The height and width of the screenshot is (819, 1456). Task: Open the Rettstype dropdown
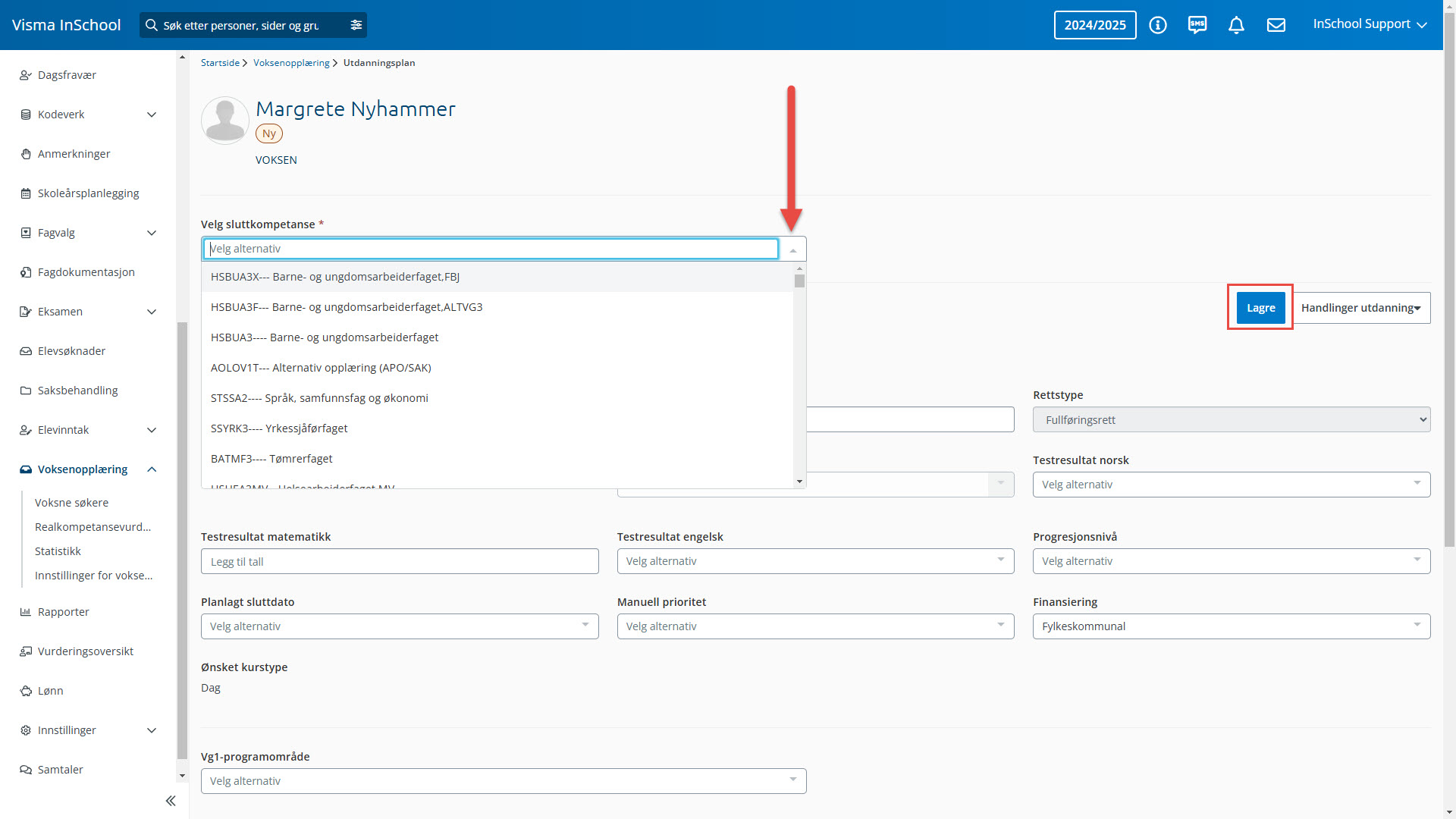1231,419
